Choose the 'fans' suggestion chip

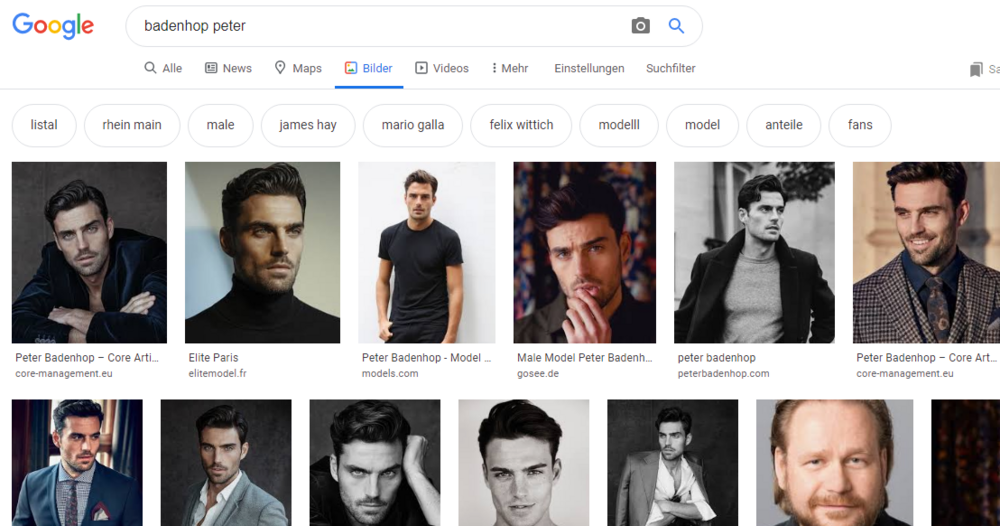coord(860,125)
